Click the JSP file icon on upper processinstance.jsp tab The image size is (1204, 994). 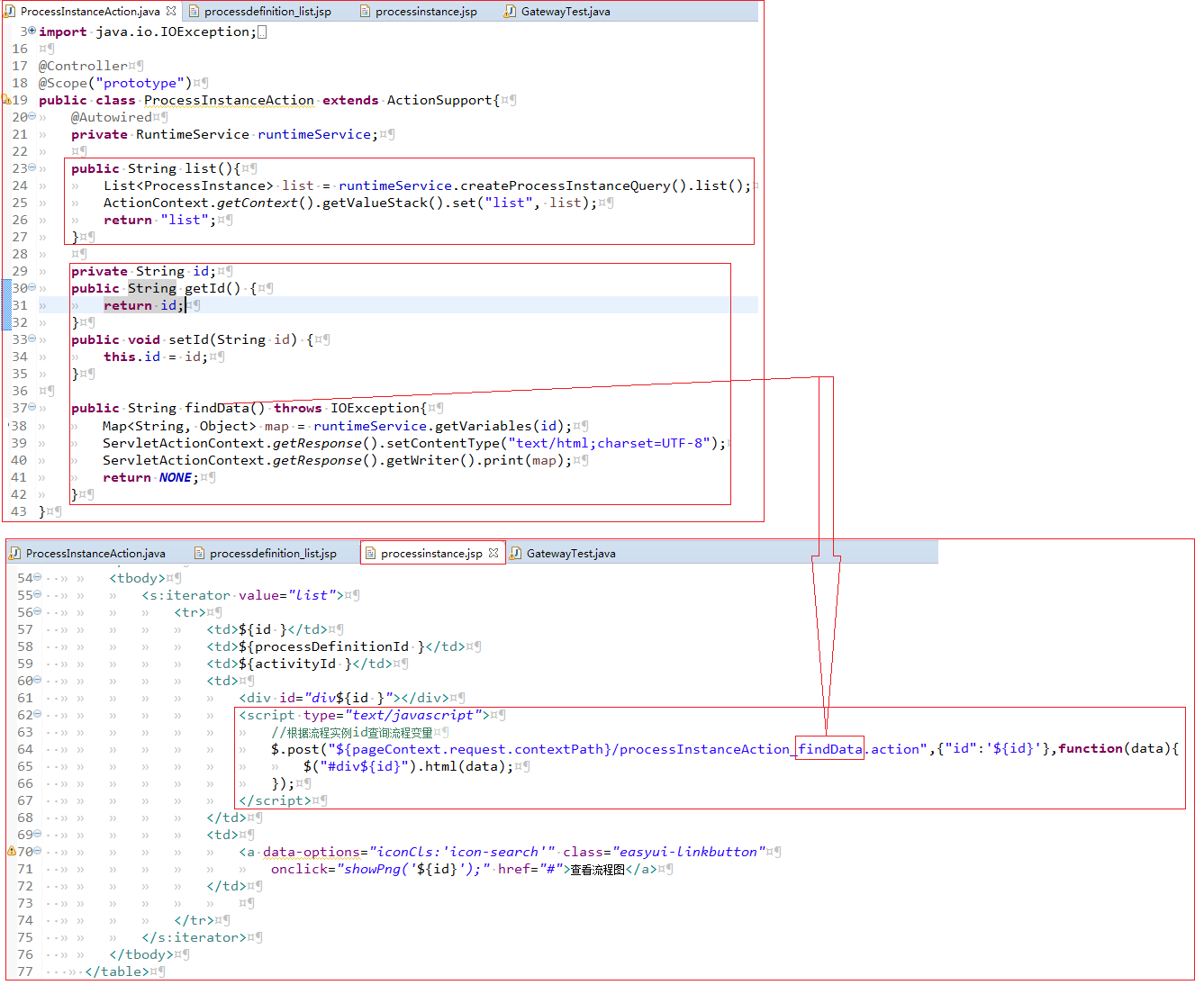pyautogui.click(x=365, y=12)
